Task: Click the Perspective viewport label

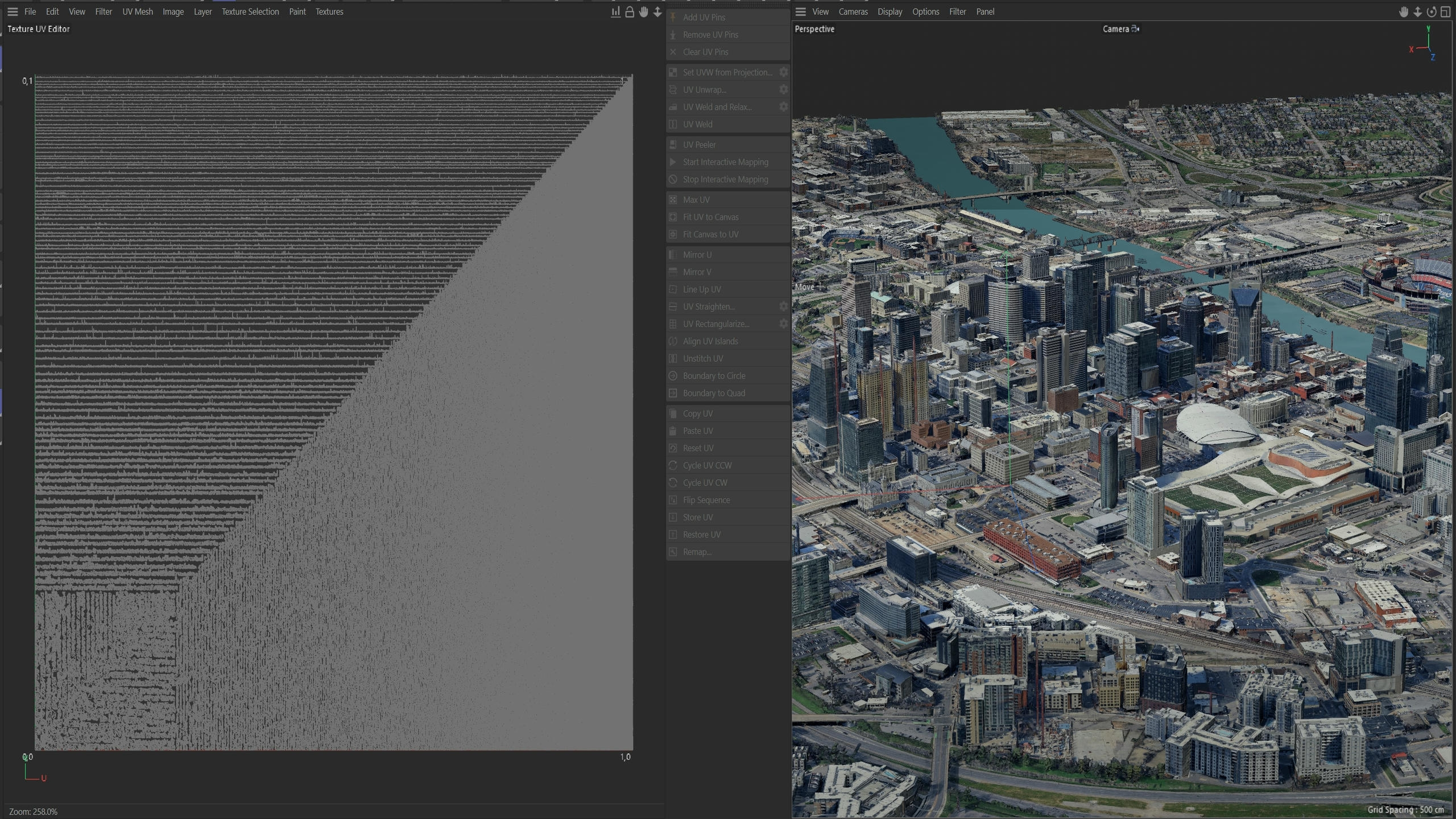Action: click(x=814, y=29)
